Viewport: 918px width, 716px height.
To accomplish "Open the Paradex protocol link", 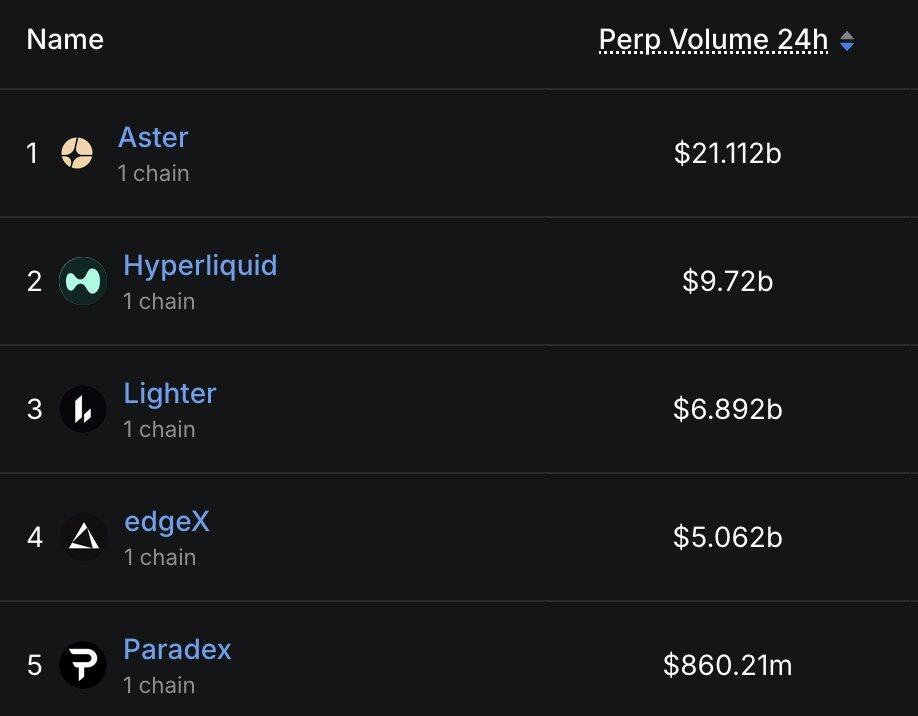I will coord(177,649).
